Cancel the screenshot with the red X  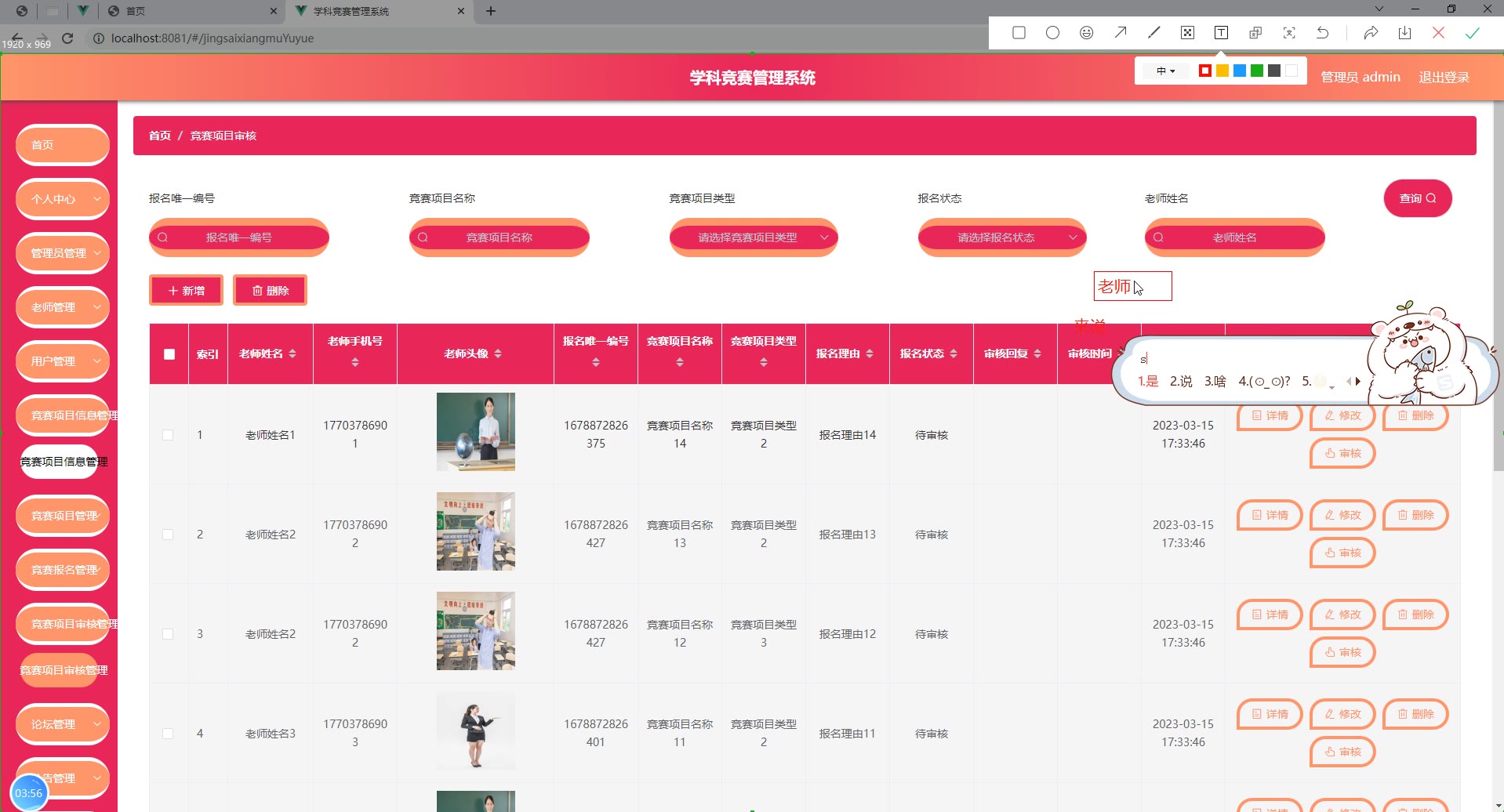(x=1438, y=33)
